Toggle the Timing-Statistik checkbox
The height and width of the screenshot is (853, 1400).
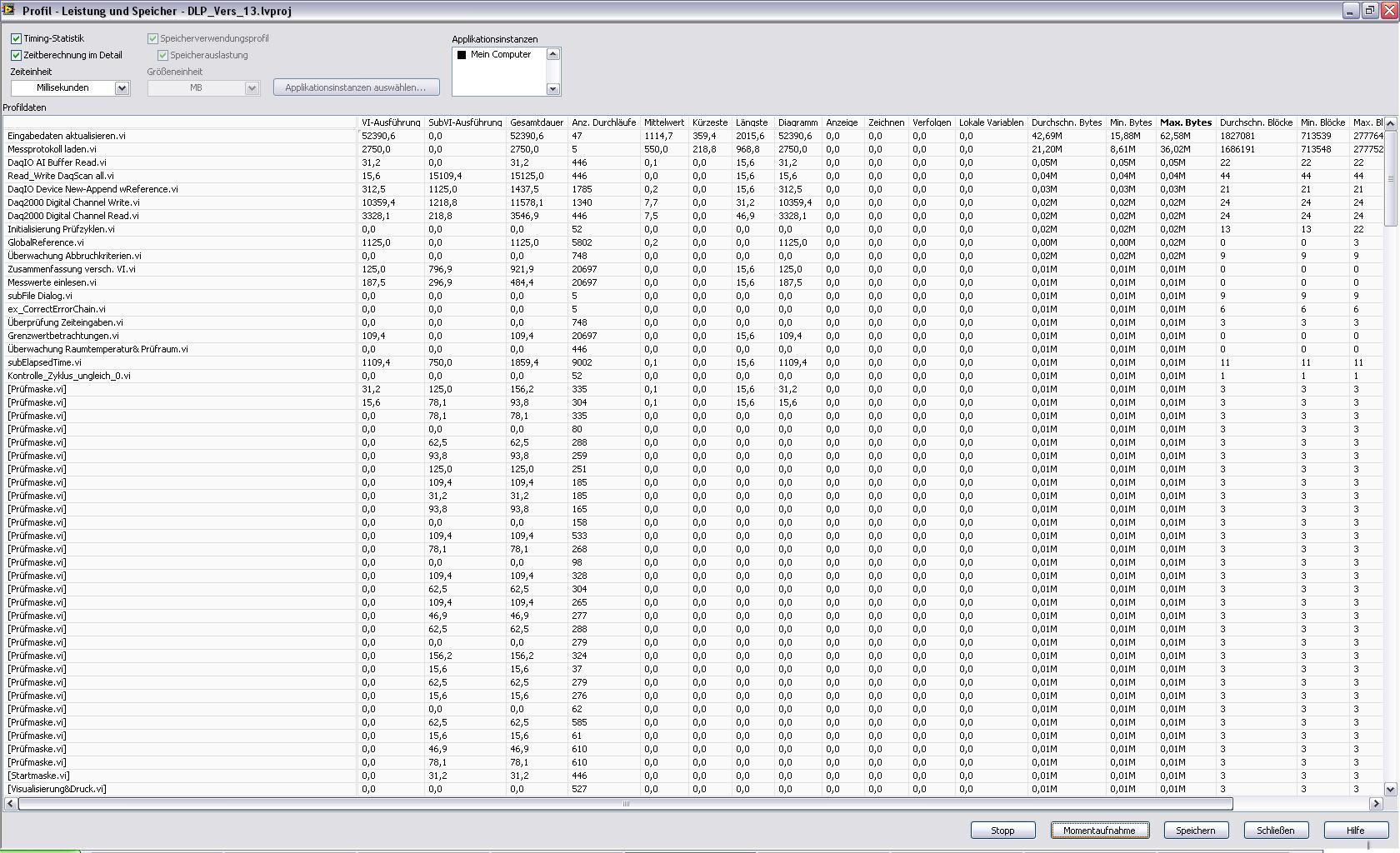click(16, 38)
